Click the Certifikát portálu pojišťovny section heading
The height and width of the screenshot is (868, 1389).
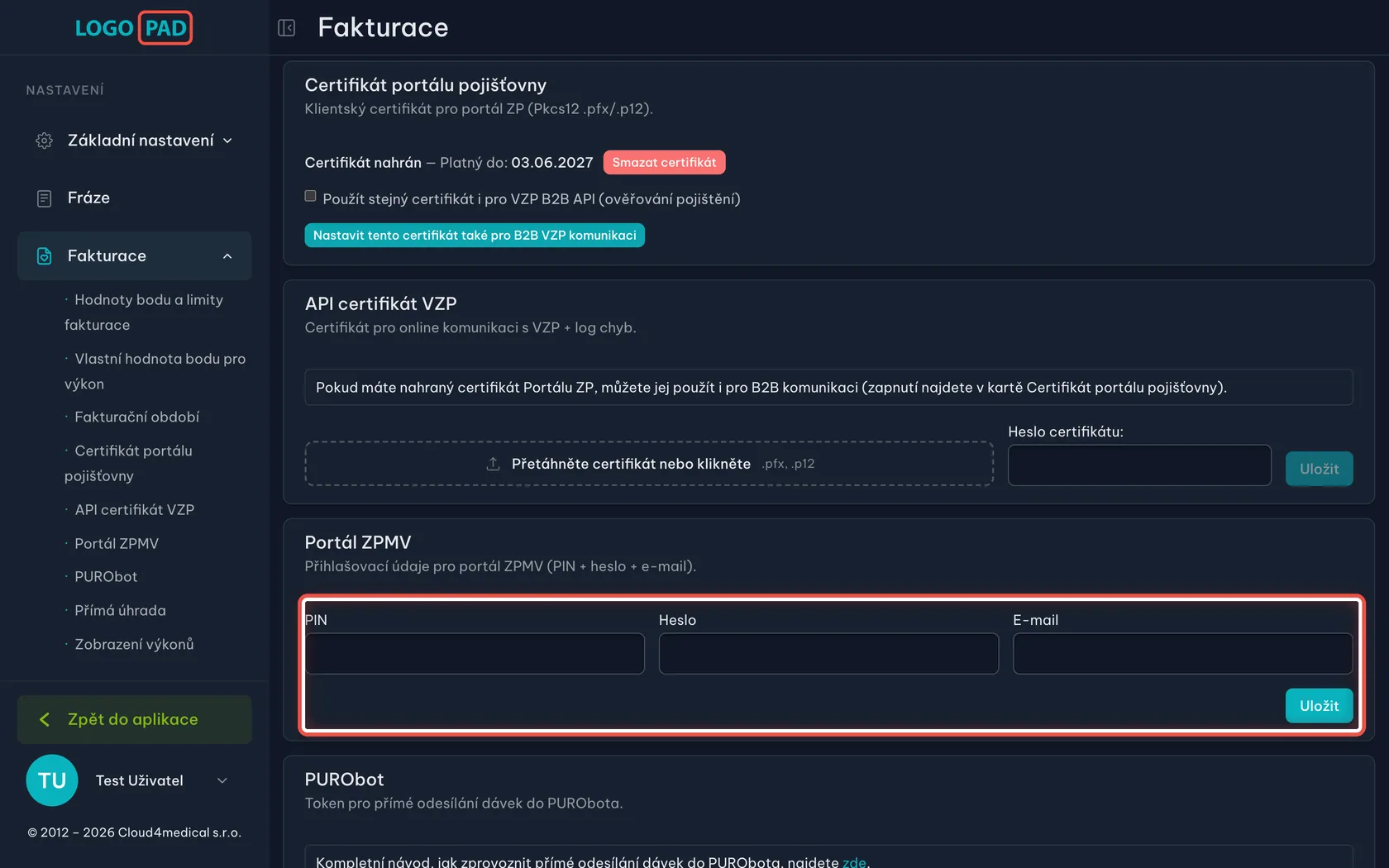coord(426,85)
